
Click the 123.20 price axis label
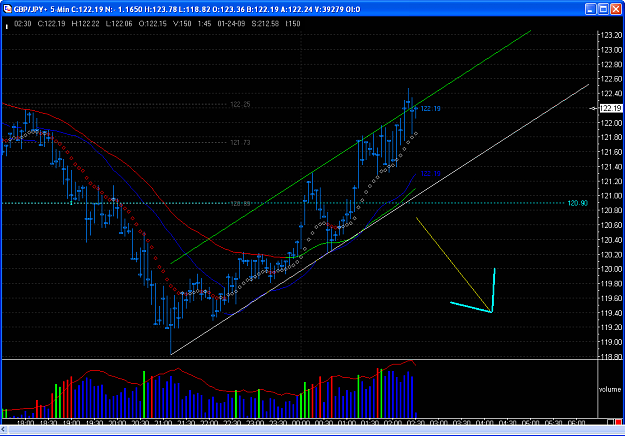611,35
